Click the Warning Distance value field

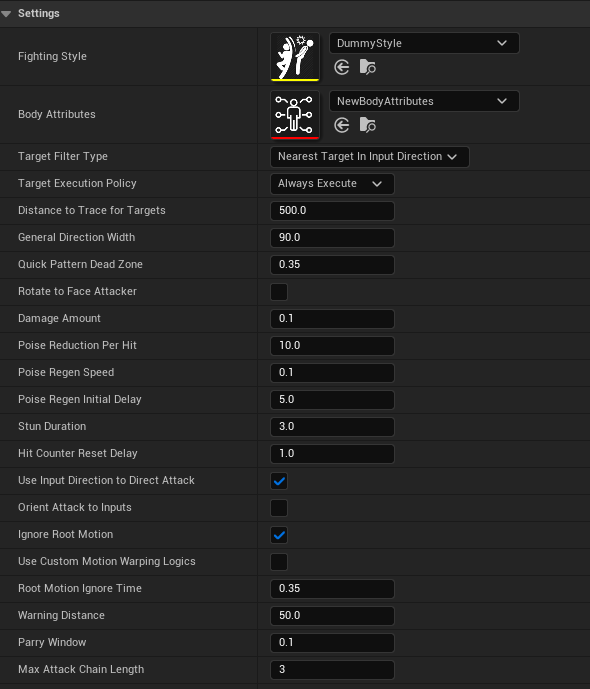click(x=332, y=616)
